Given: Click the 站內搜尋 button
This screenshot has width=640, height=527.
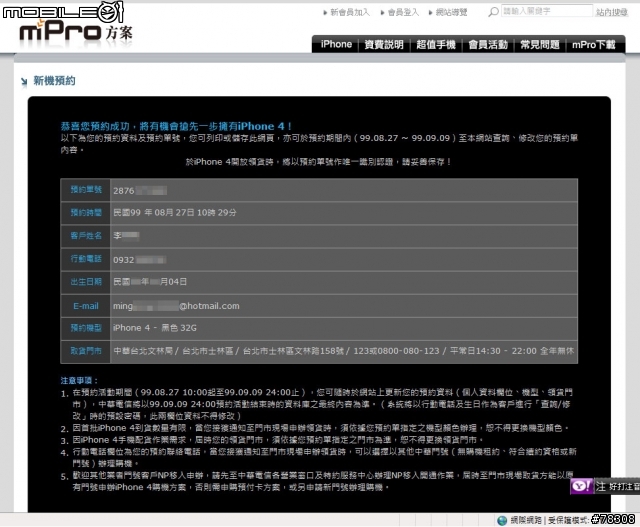Looking at the screenshot, I should click(x=611, y=12).
